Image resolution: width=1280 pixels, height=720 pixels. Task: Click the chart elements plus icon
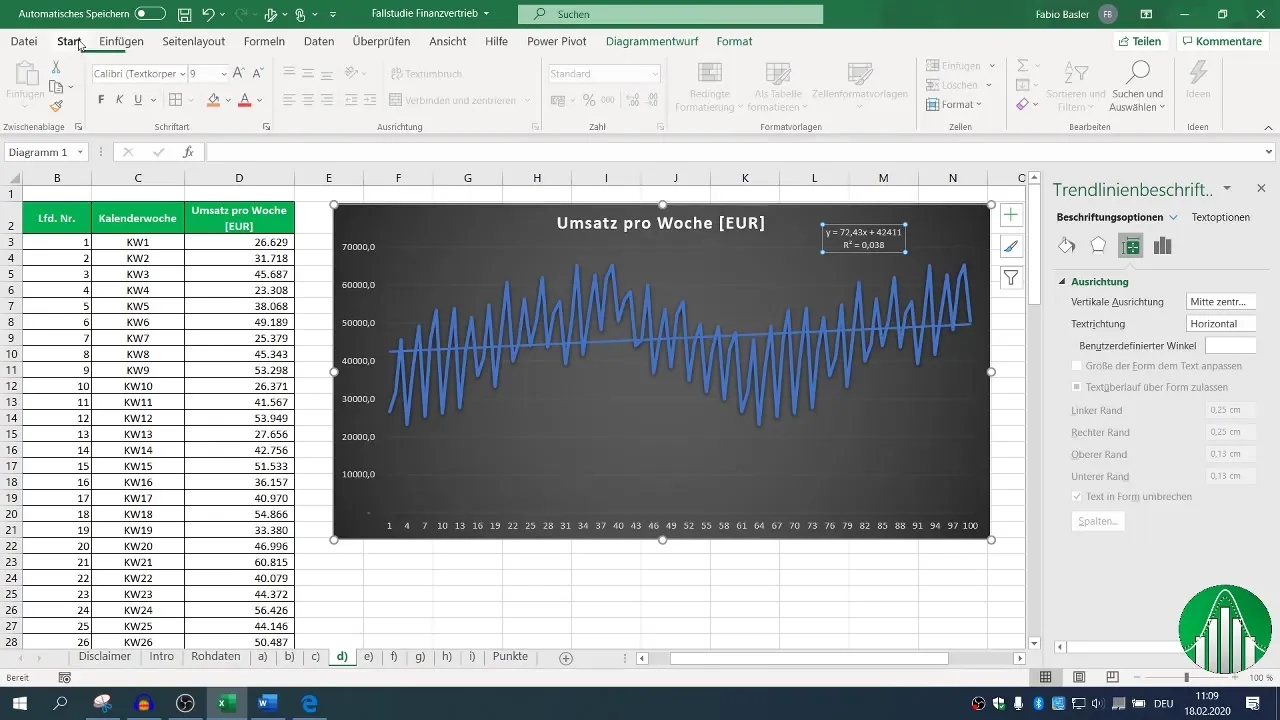[1011, 215]
